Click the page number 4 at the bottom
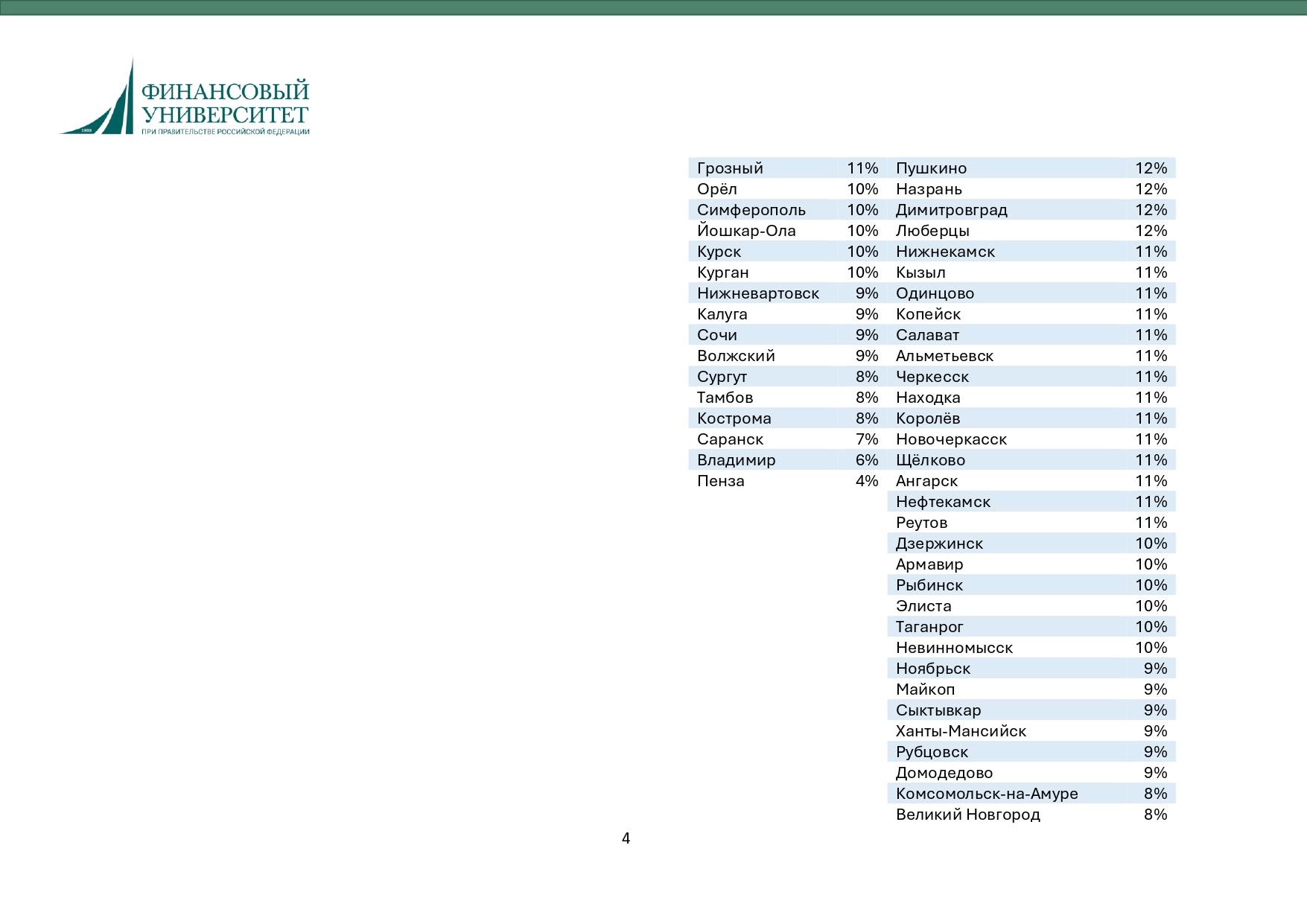This screenshot has width=1307, height=924. click(x=626, y=838)
